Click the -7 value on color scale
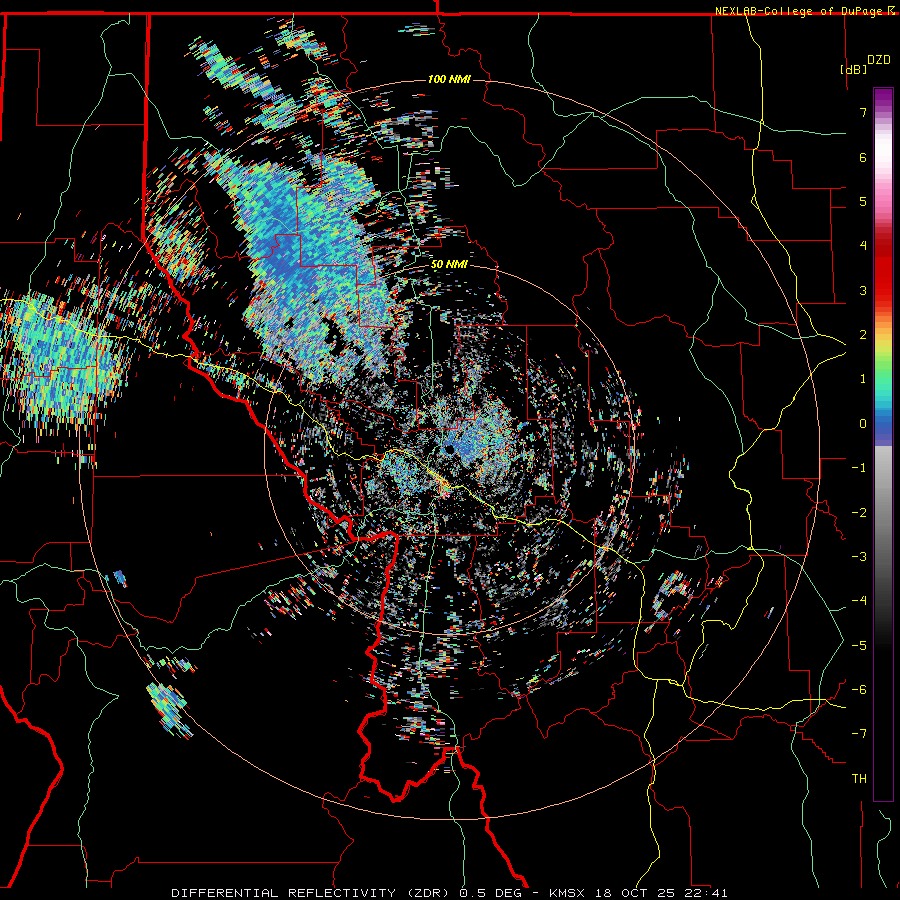Screen dimensions: 900x900 coord(859,734)
